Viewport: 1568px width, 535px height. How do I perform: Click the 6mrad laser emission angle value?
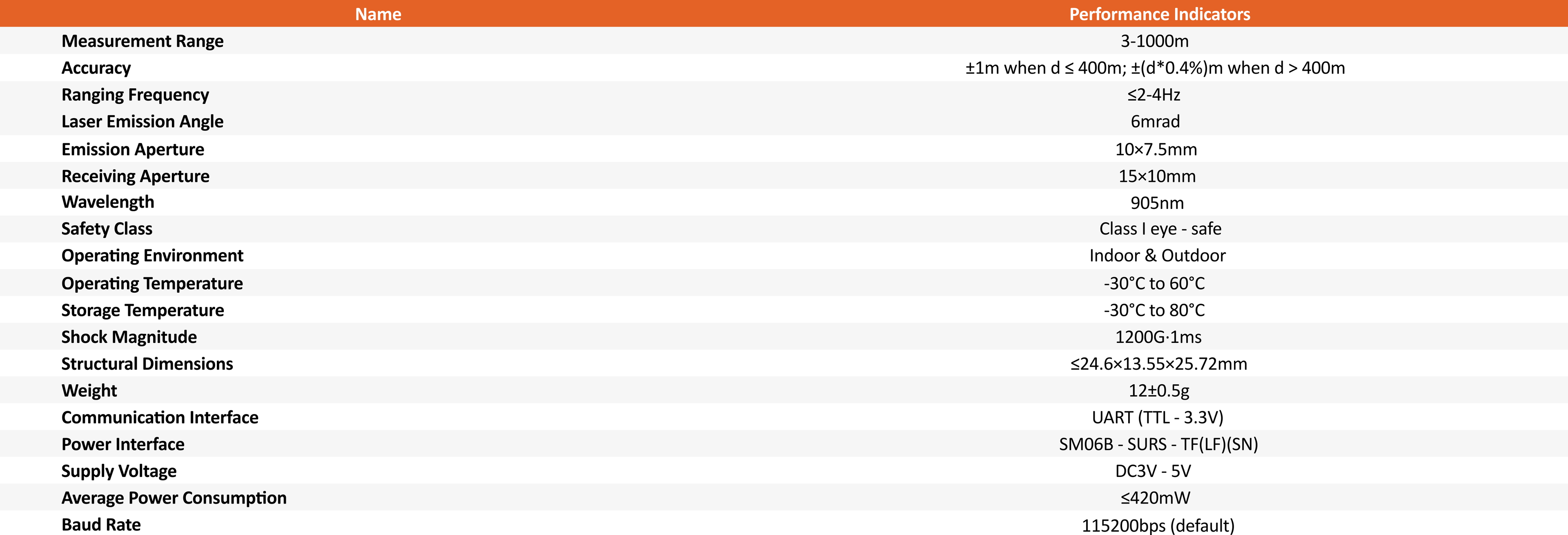(1155, 121)
